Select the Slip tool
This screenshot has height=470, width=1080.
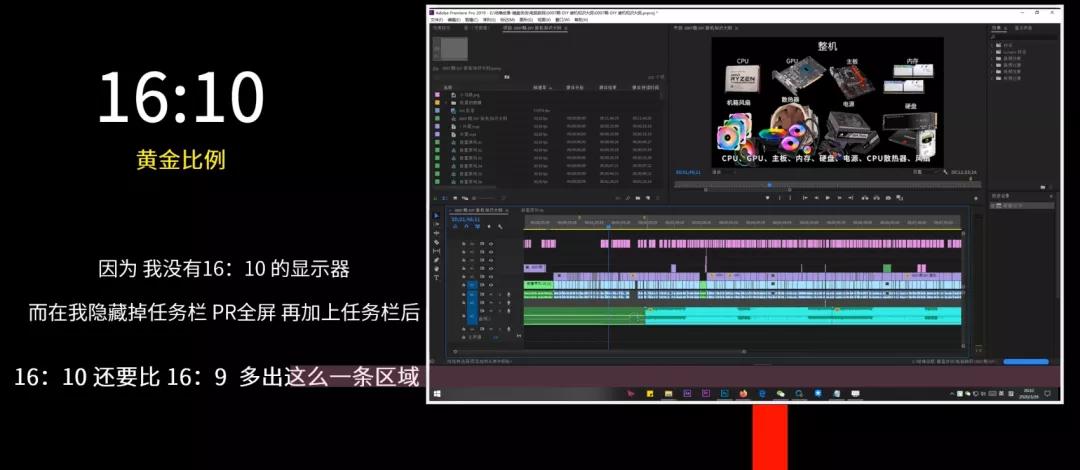coord(436,252)
